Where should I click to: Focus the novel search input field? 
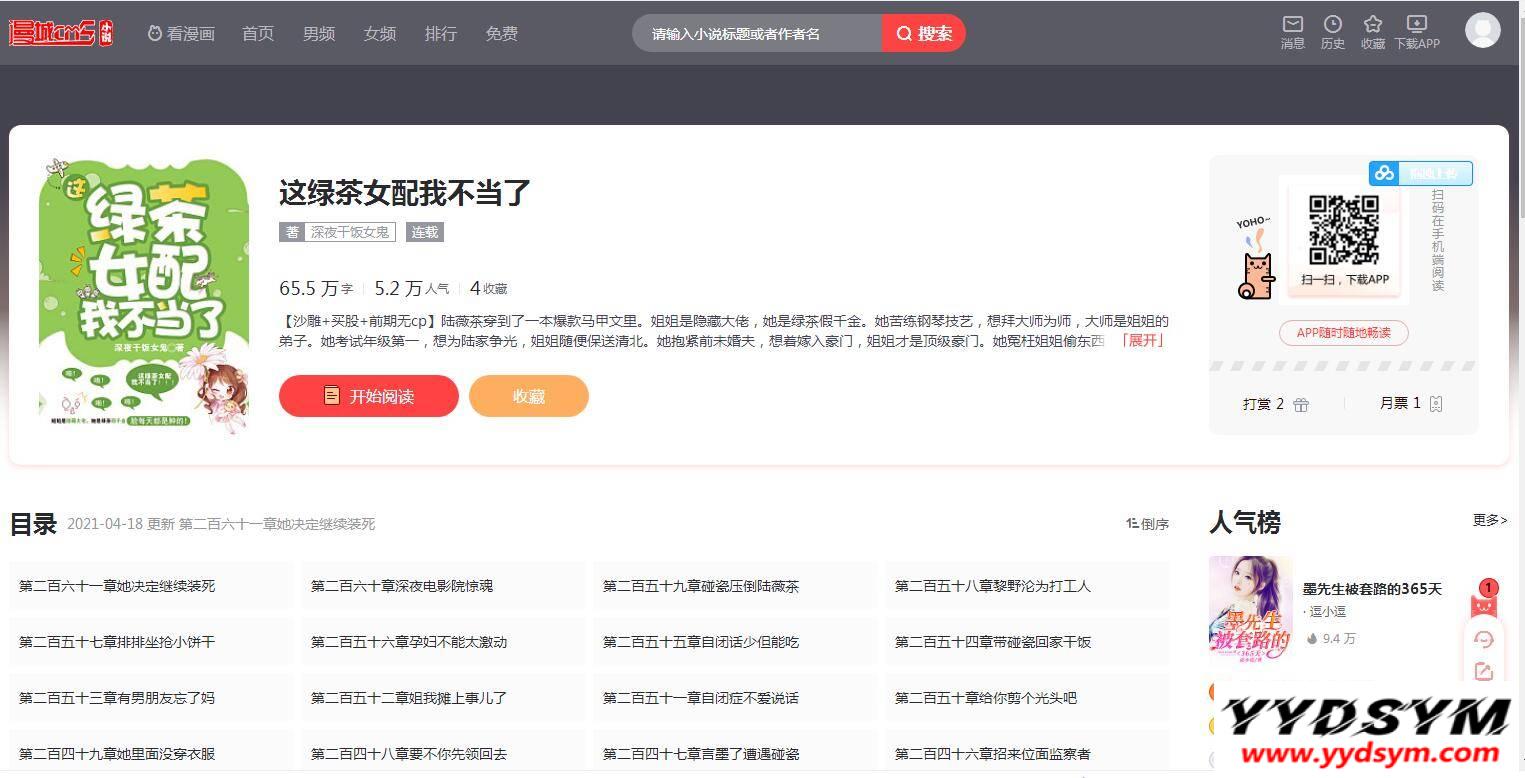756,33
